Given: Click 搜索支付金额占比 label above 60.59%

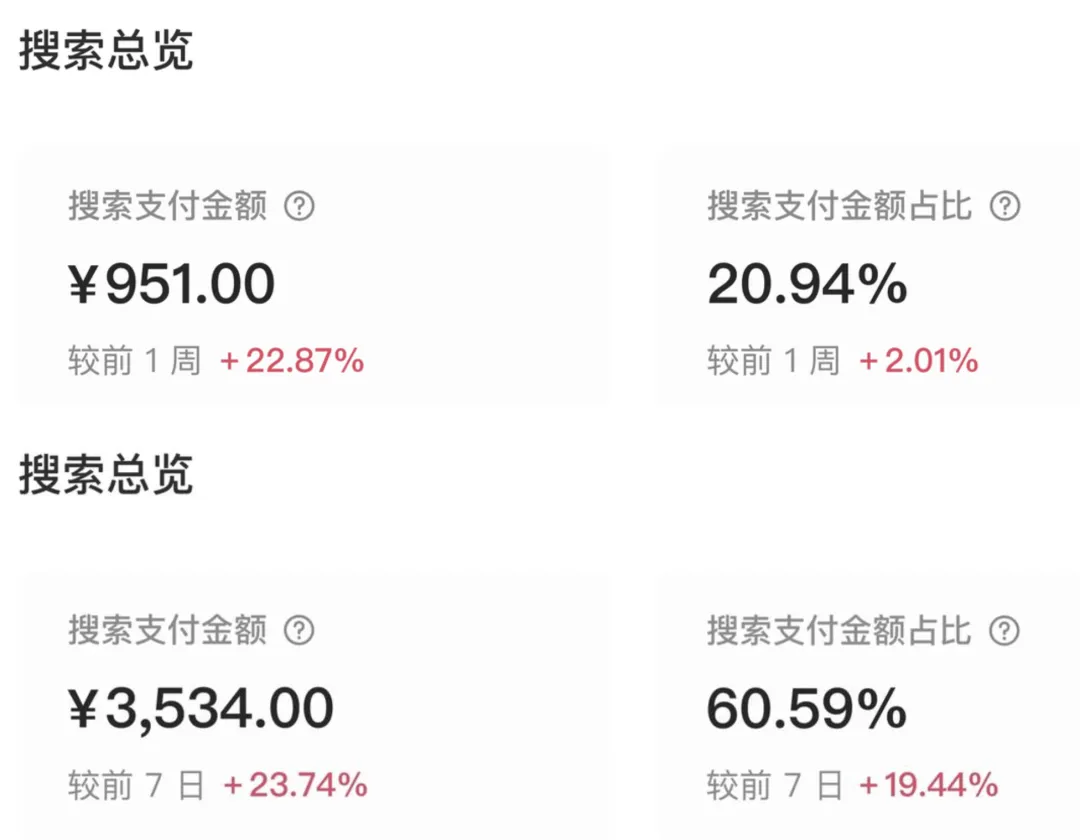Looking at the screenshot, I should tap(840, 631).
